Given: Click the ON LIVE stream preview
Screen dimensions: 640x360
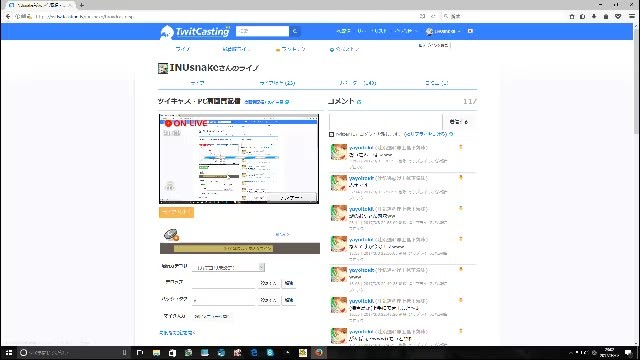Looking at the screenshot, I should coord(239,159).
